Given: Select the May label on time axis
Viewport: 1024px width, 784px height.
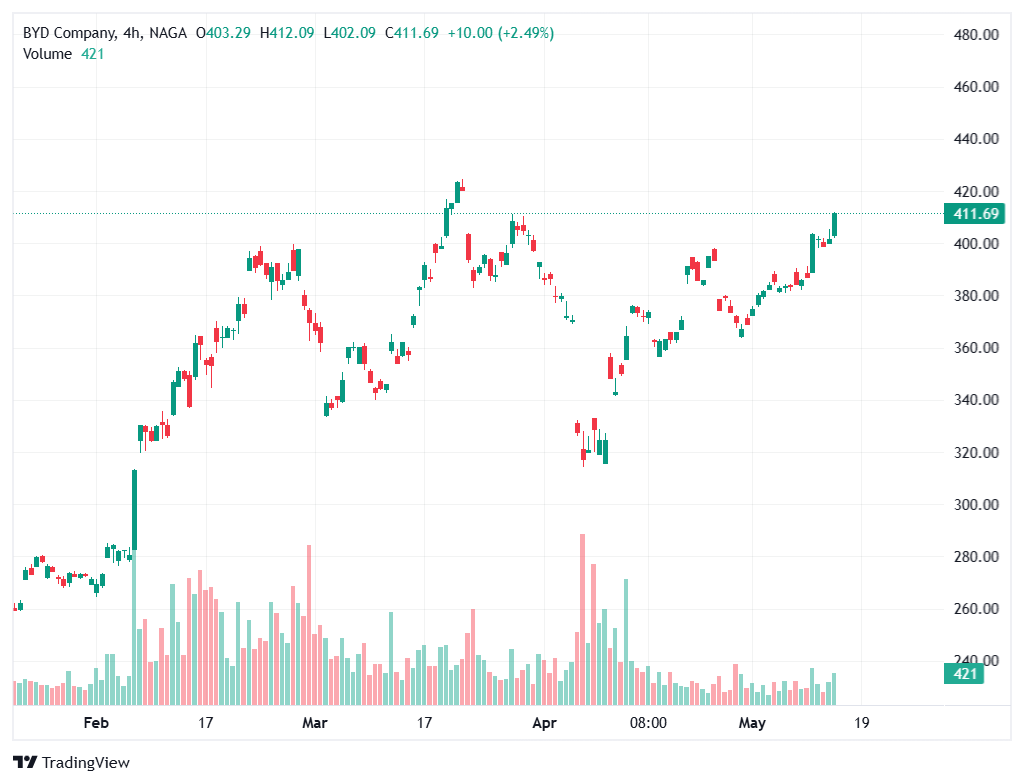Looking at the screenshot, I should coord(752,722).
